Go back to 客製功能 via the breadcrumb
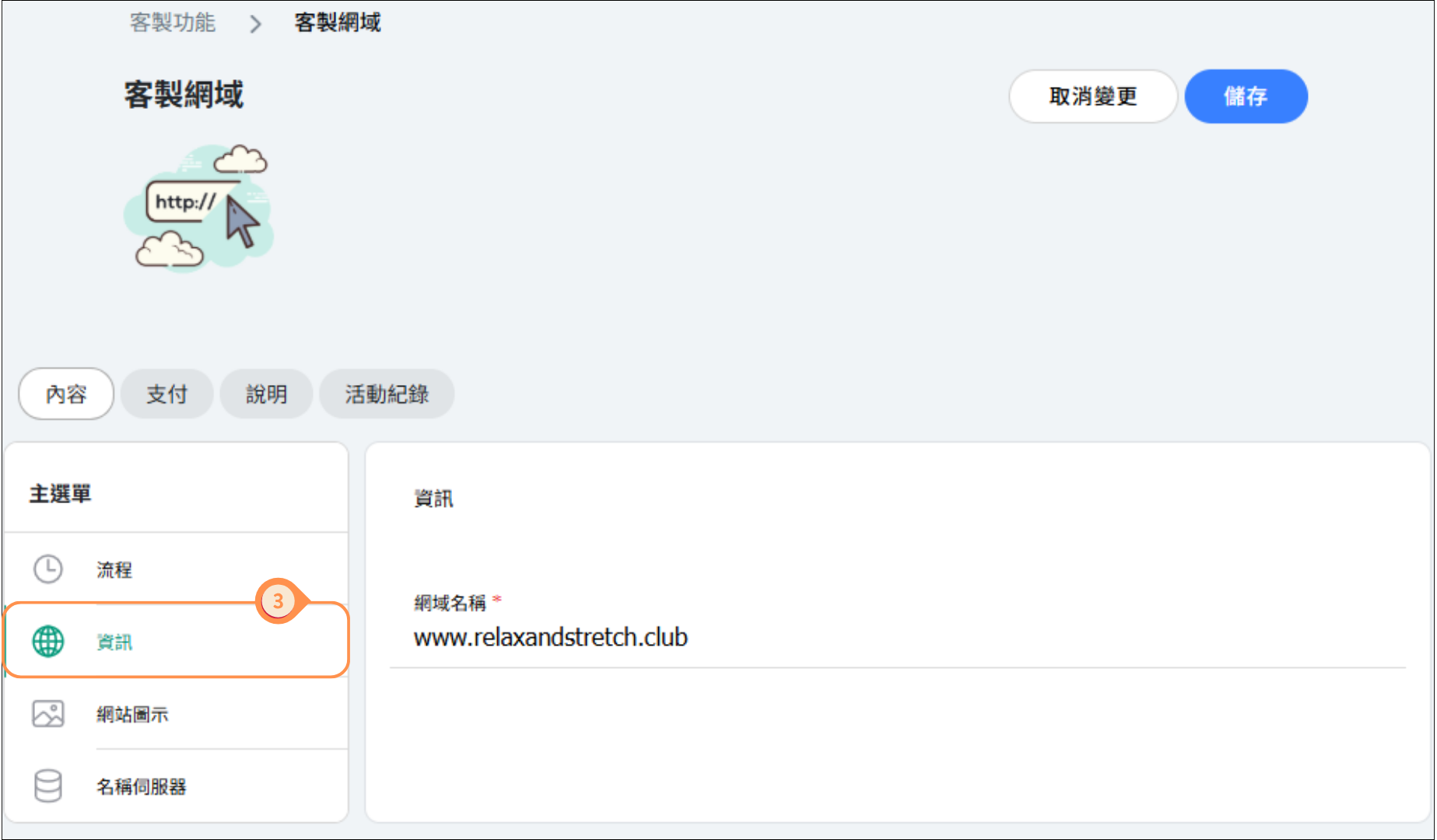Screen dimensions: 1437x840 coord(173,23)
